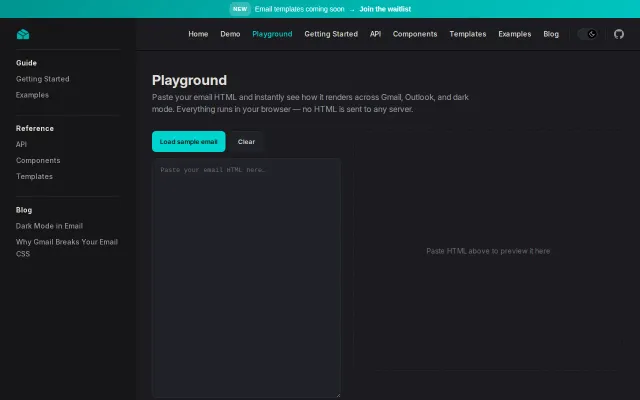
Task: Go to the Demo nav item
Action: click(230, 34)
